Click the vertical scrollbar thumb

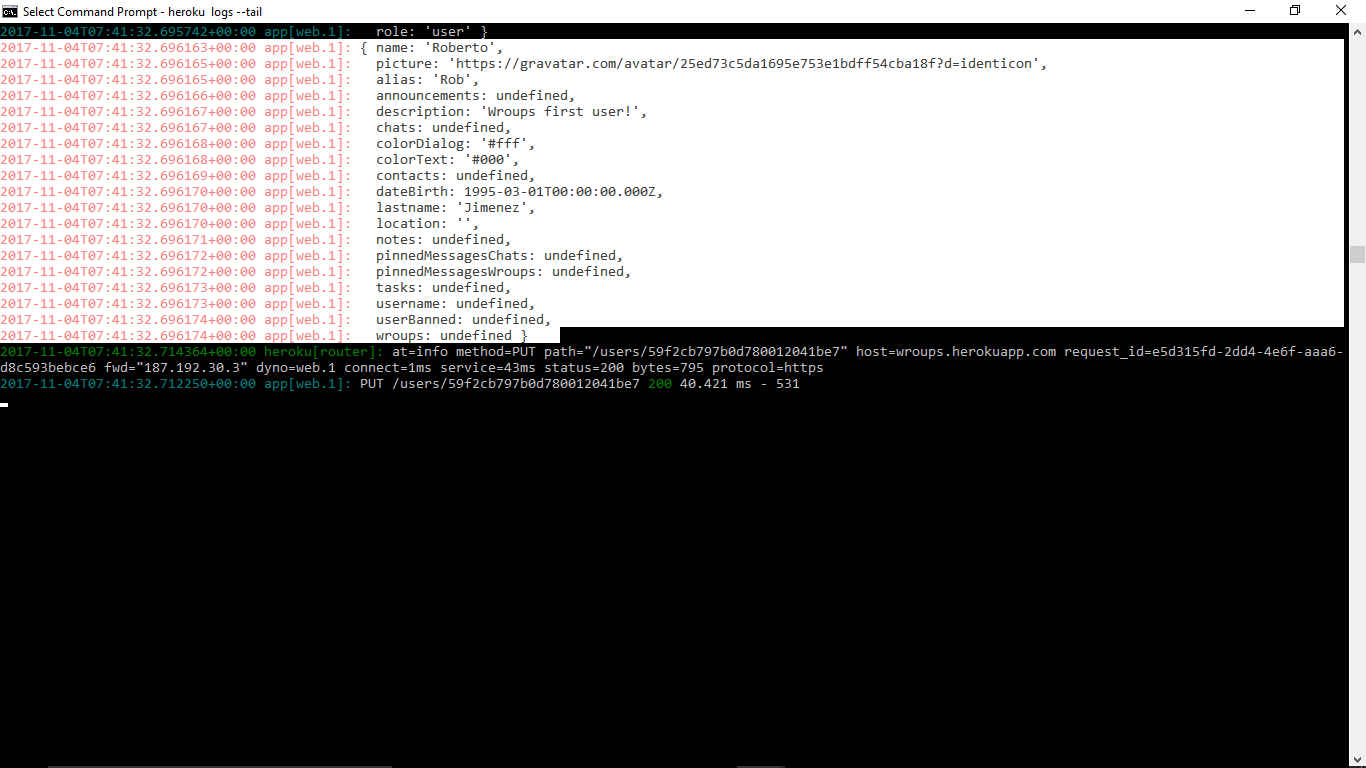(x=1357, y=254)
